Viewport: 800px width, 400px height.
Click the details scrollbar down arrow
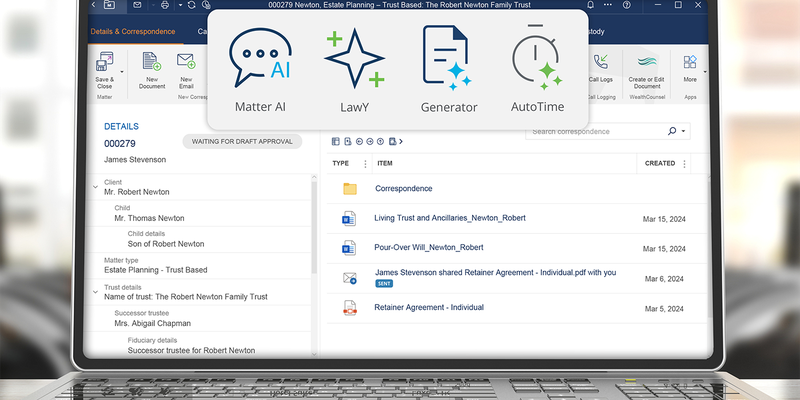[x=314, y=354]
